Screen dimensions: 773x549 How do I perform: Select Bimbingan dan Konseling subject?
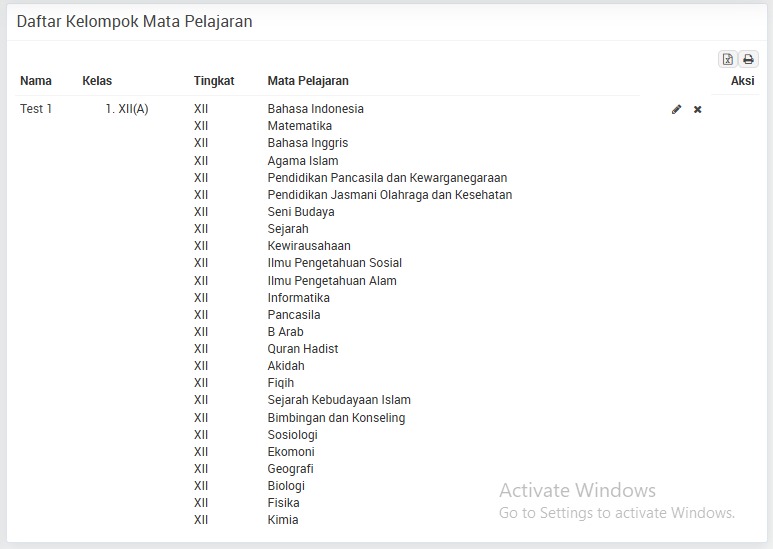click(x=336, y=418)
